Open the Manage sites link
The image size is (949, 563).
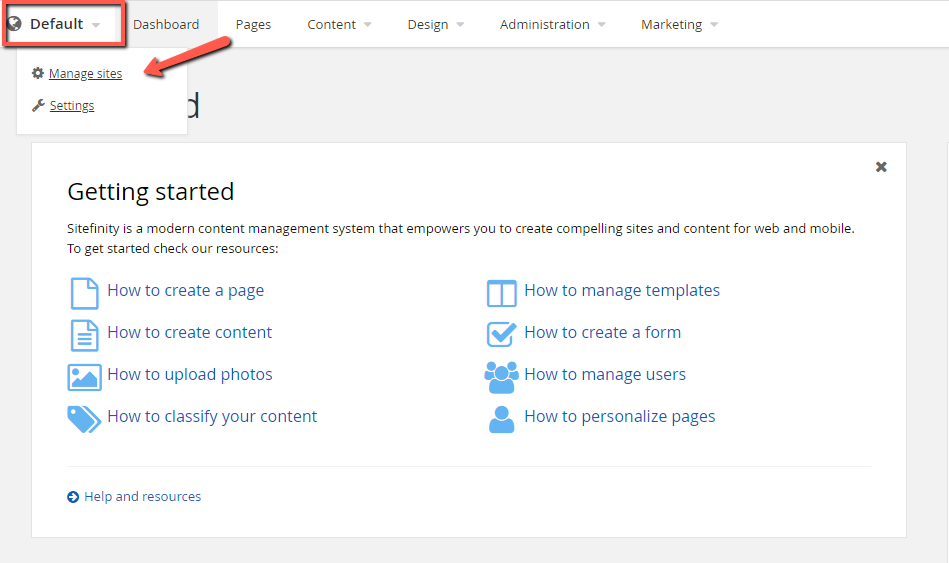pyautogui.click(x=85, y=73)
